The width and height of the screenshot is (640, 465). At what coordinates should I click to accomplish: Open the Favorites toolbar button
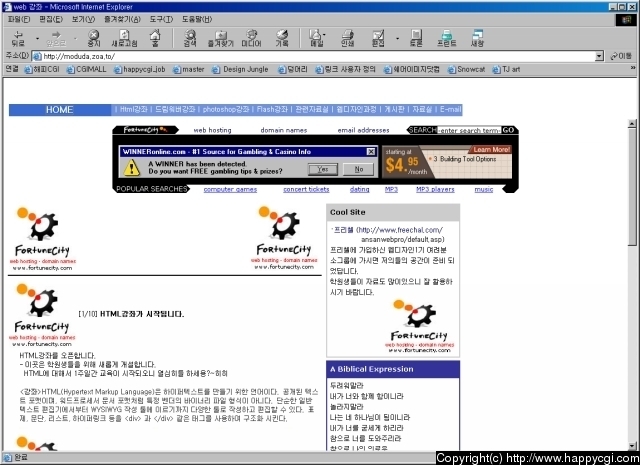220,38
